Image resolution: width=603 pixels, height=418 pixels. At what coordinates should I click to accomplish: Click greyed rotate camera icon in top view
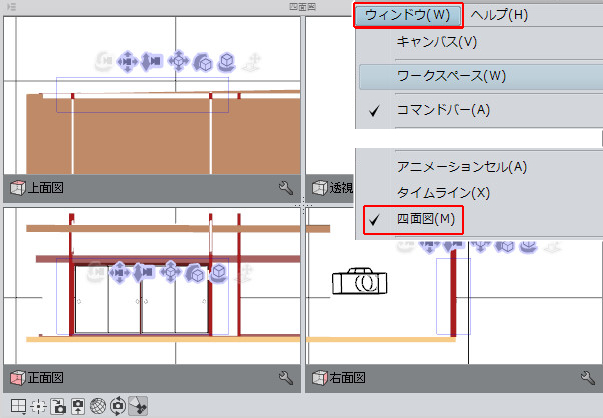pyautogui.click(x=104, y=62)
